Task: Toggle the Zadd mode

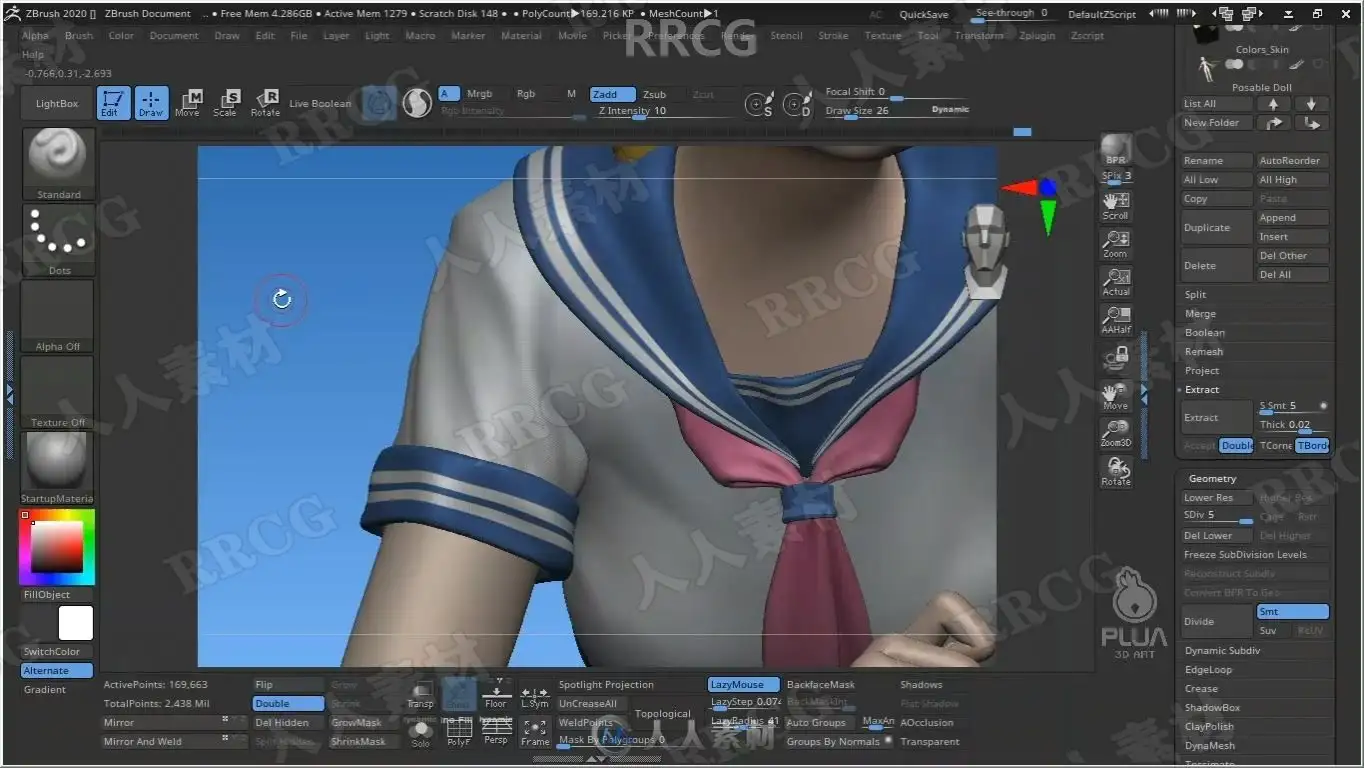Action: pos(612,94)
